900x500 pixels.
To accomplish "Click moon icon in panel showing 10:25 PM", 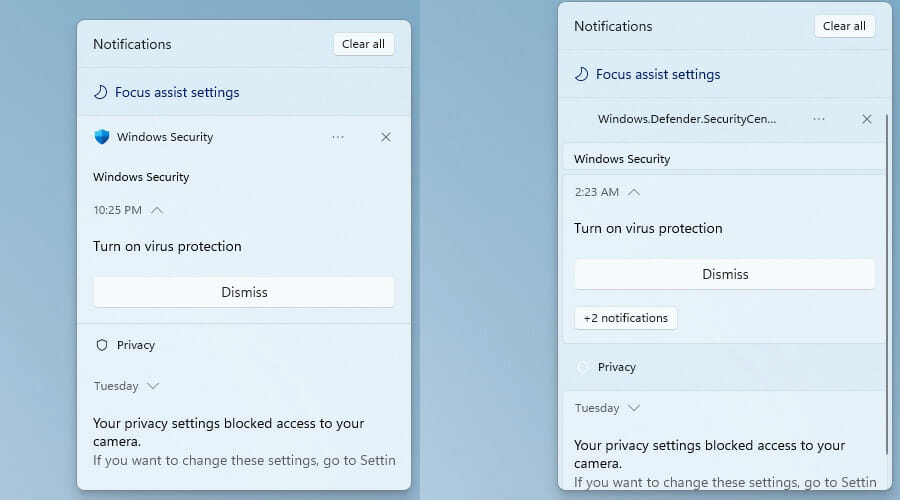I will [x=100, y=92].
